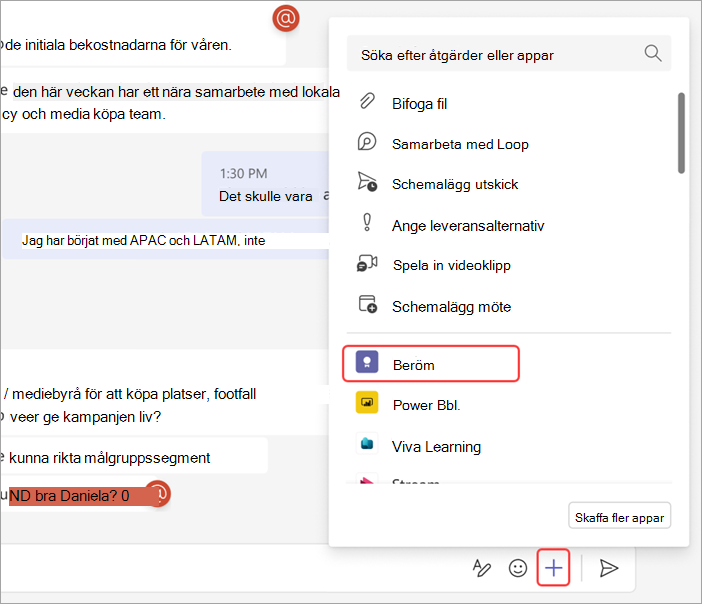The height and width of the screenshot is (604, 702).
Task: Click the paperclip Bifoga fil icon
Action: (367, 101)
